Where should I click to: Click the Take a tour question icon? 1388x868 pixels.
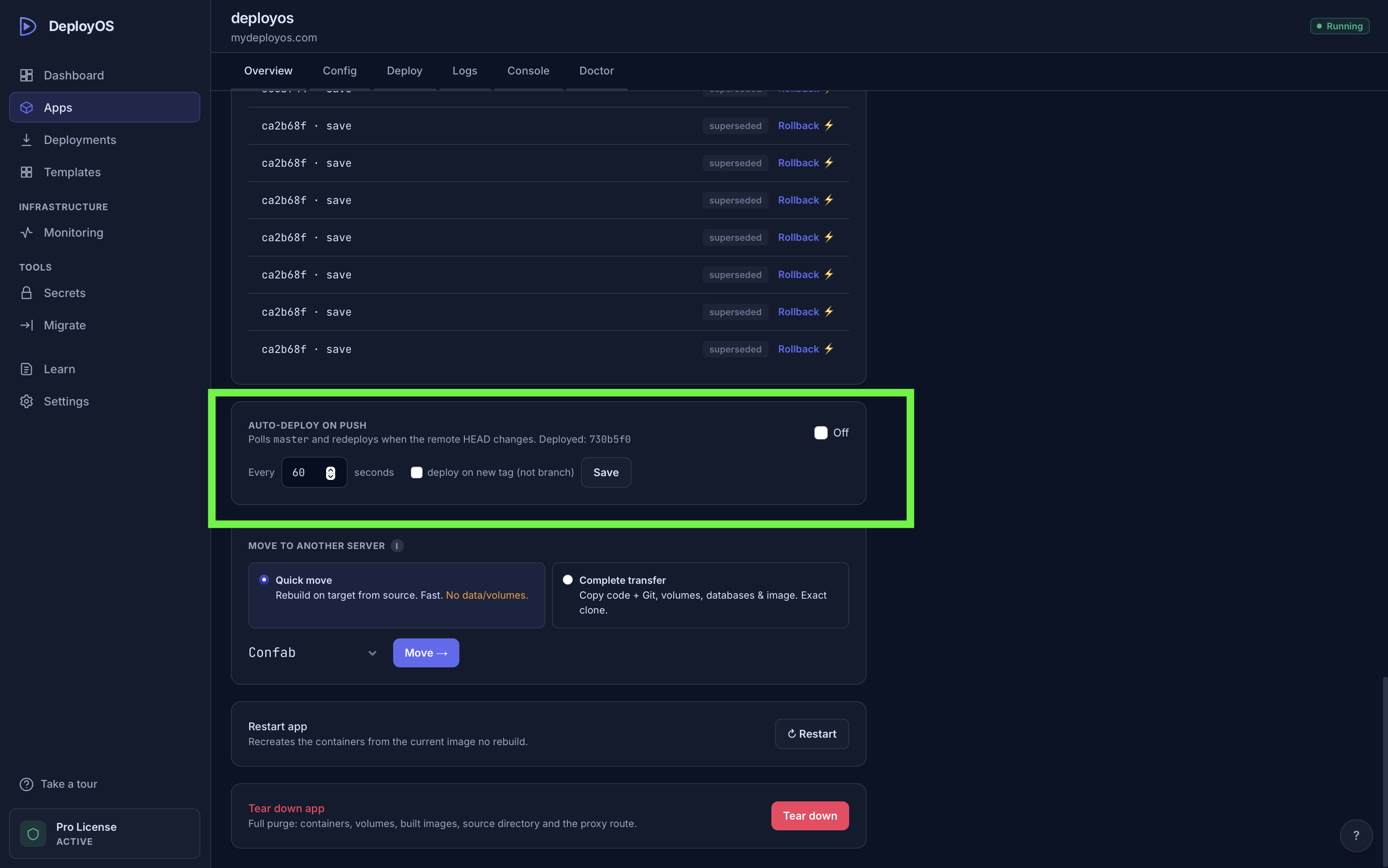26,784
